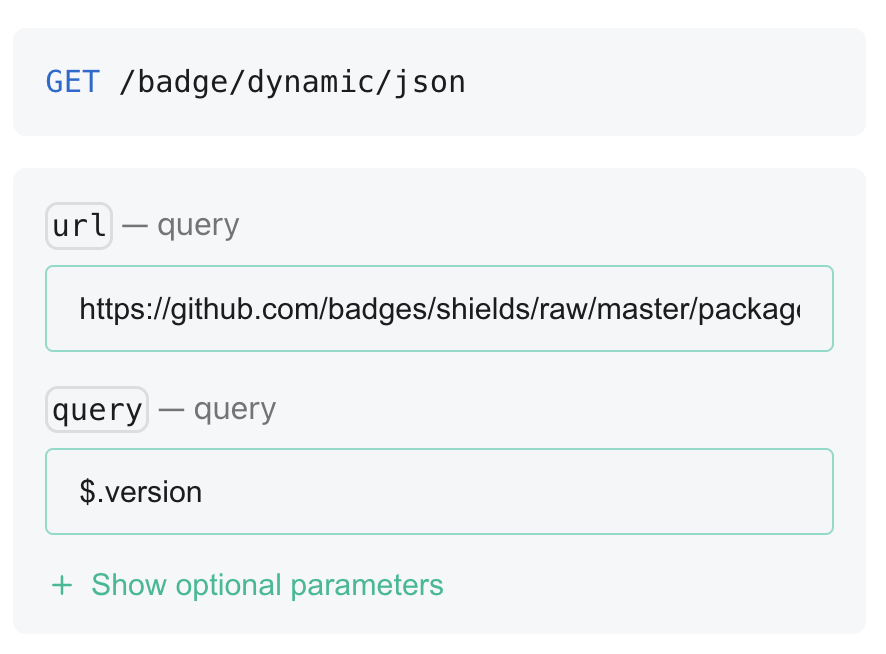Click the query parameter name badge
The image size is (886, 654).
[x=97, y=409]
